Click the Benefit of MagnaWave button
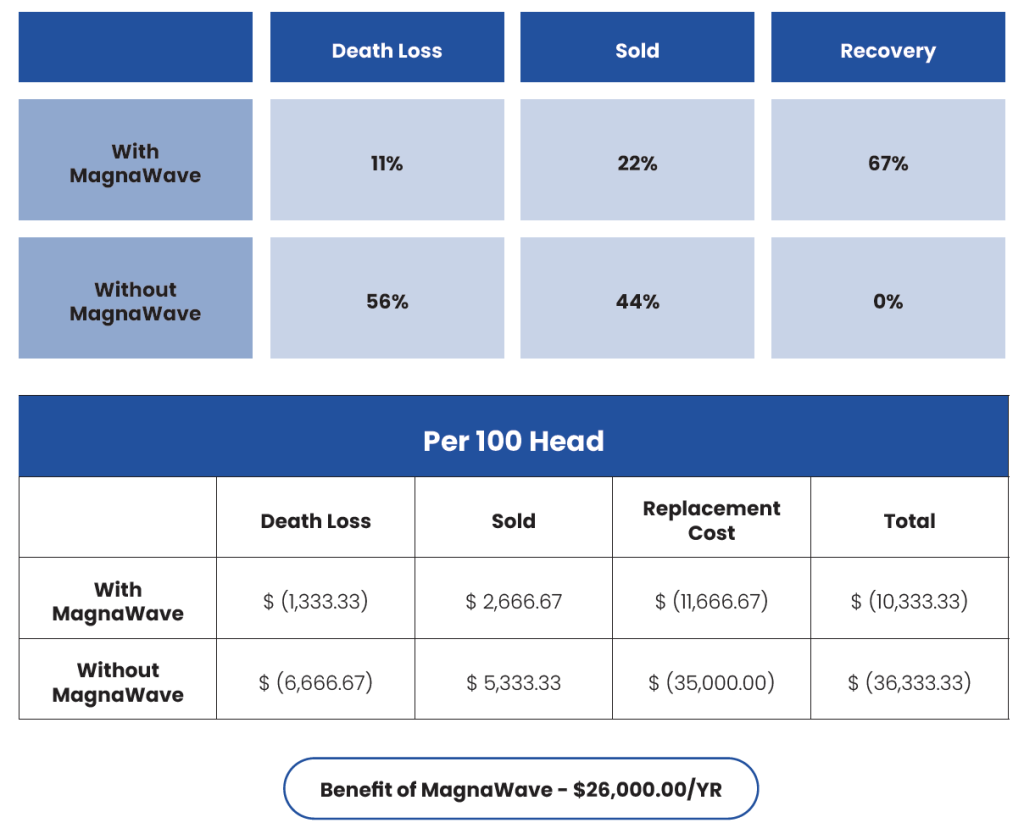 point(522,789)
